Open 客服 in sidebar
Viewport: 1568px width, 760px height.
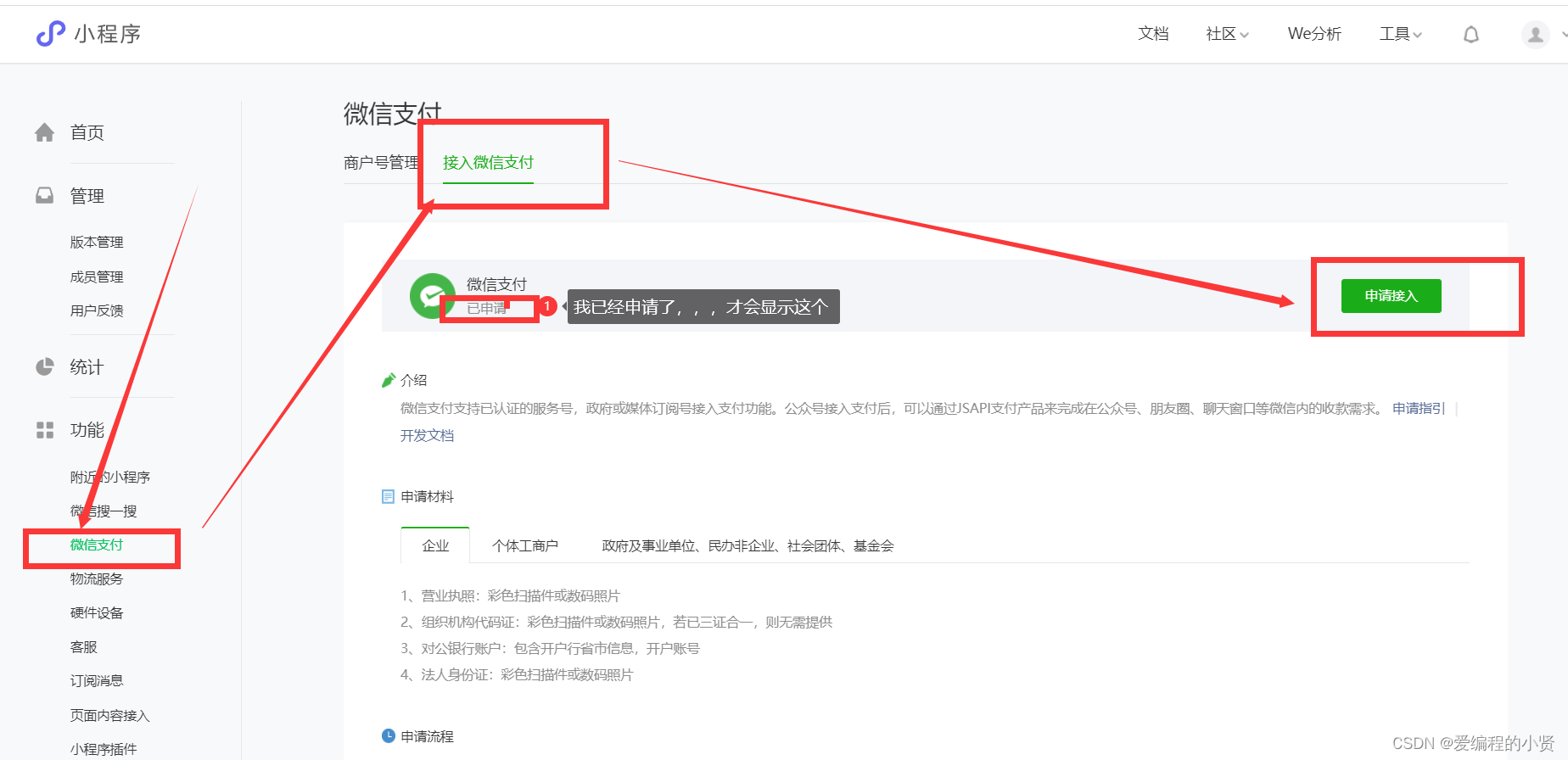click(x=84, y=646)
